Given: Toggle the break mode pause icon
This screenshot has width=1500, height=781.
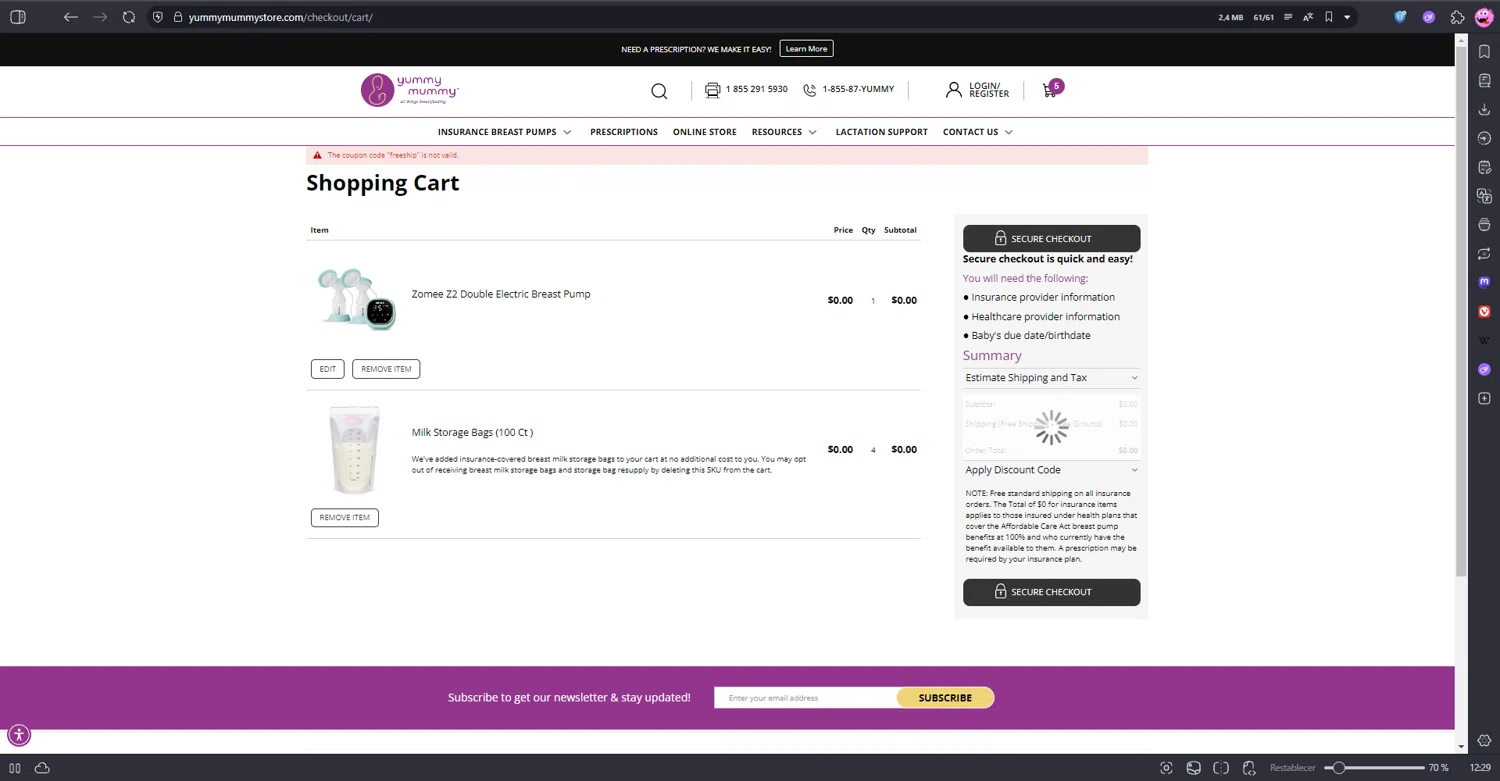Looking at the screenshot, I should 15,768.
